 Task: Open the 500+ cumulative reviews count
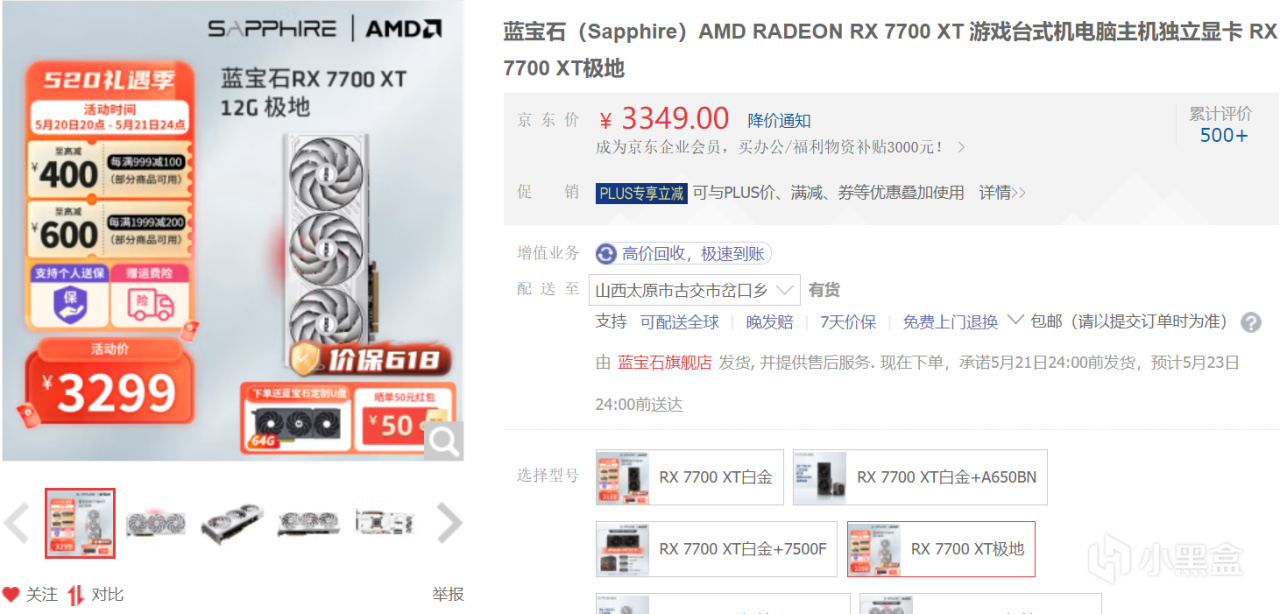coord(1224,135)
